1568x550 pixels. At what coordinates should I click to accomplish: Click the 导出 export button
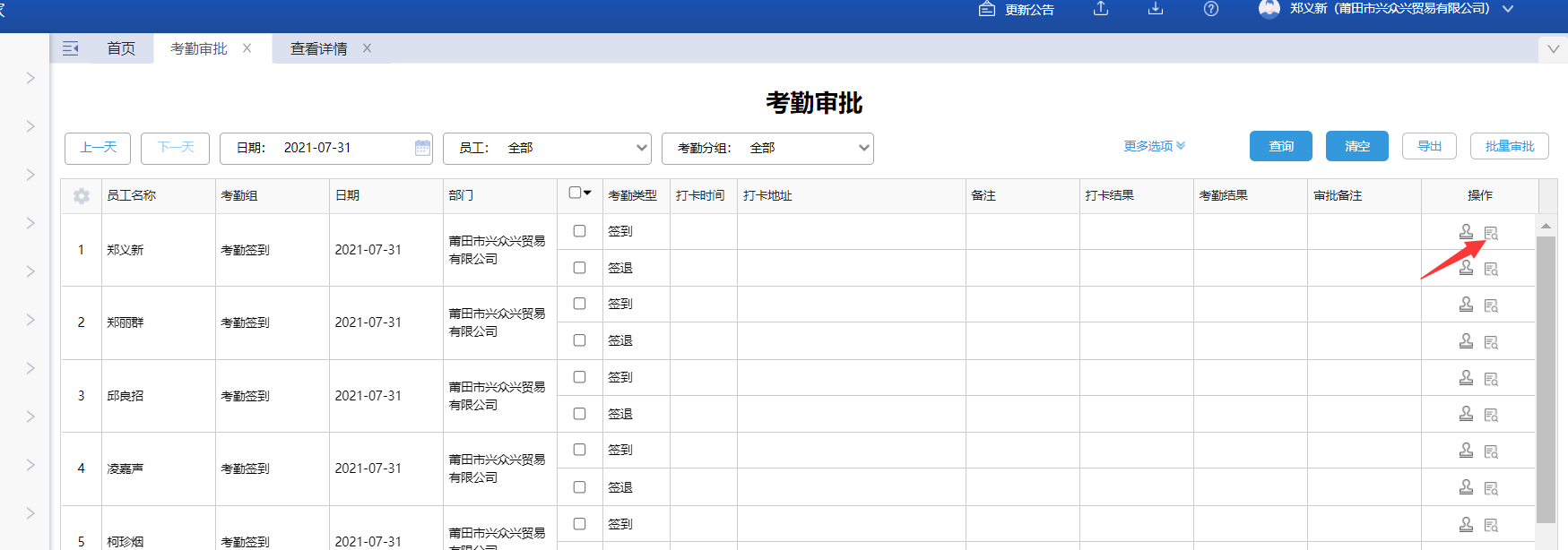[x=1429, y=146]
